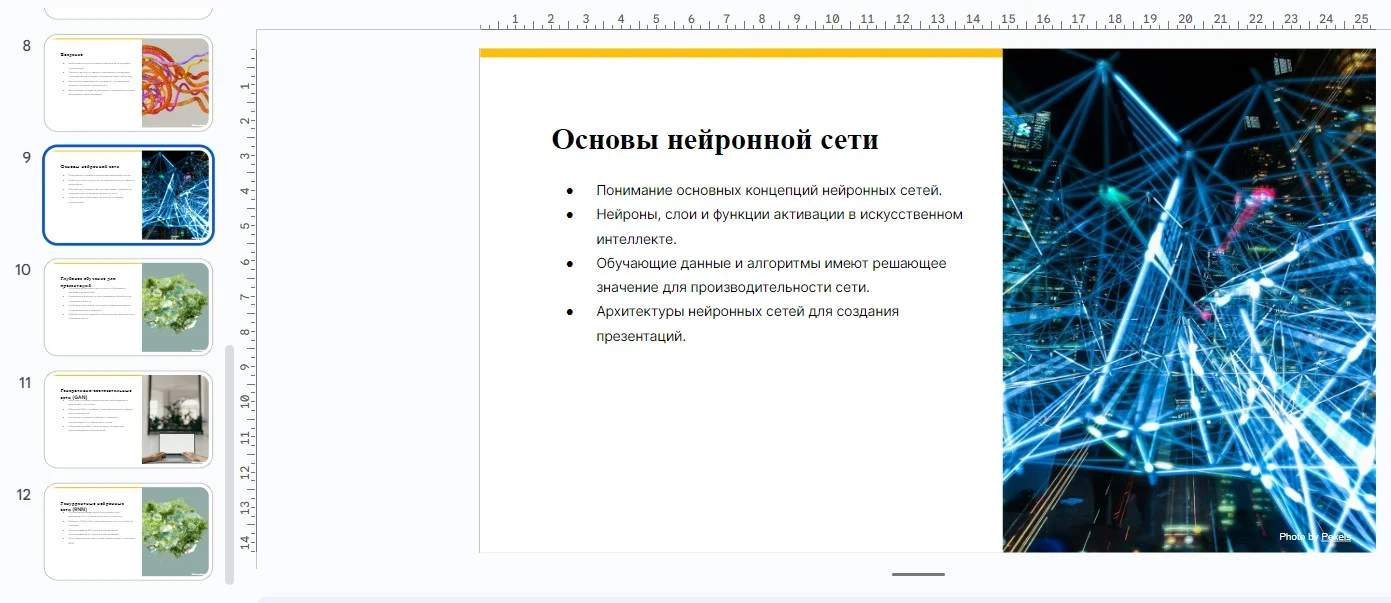This screenshot has width=1391, height=603.
Task: Open slide 10 «Глубокое обучение для презентаций»
Action: coord(128,307)
